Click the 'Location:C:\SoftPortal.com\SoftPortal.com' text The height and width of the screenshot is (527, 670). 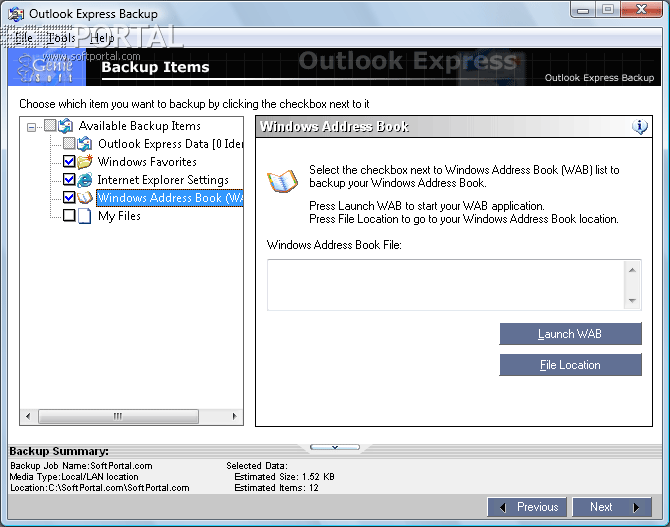[x=100, y=488]
